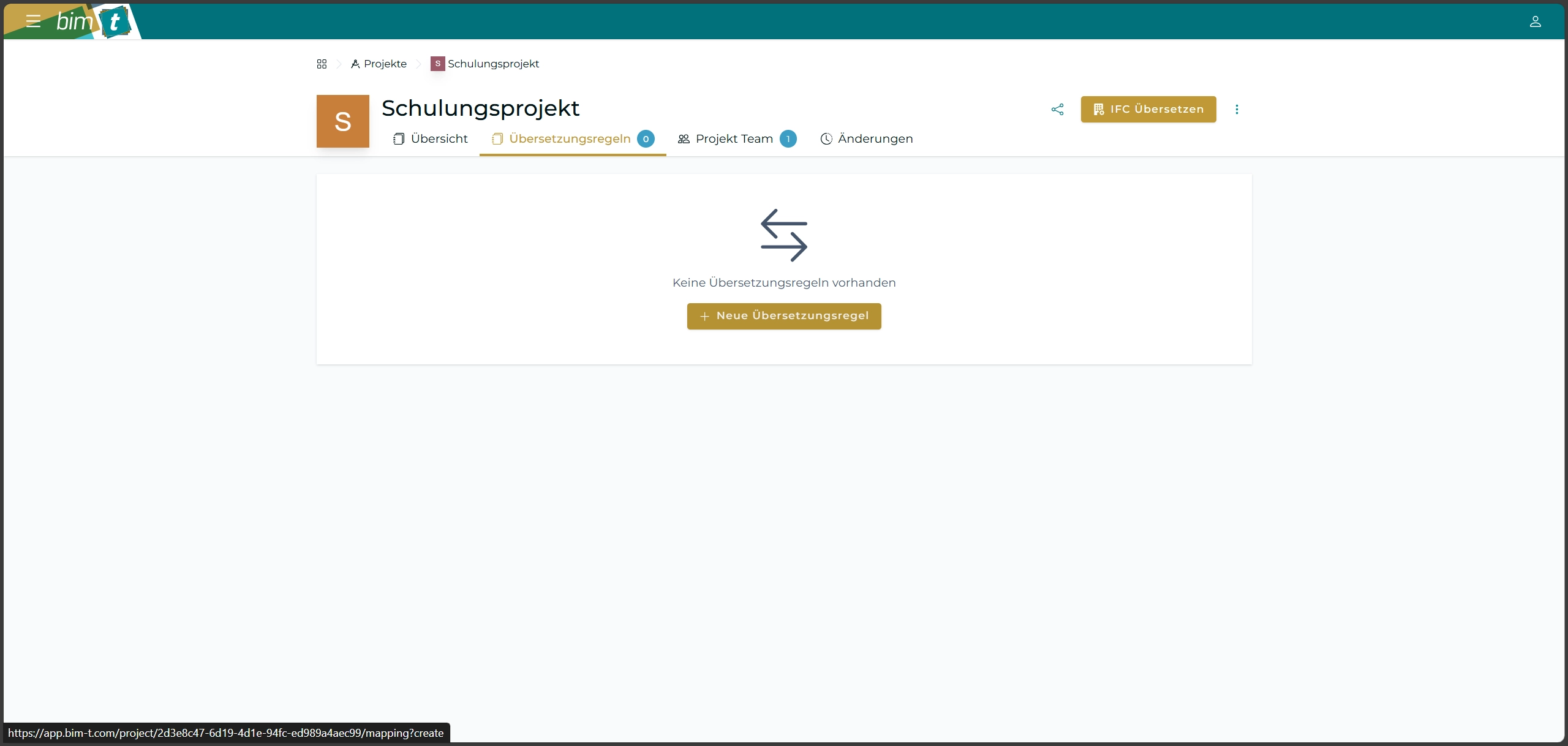The height and width of the screenshot is (746, 1568).
Task: Go to dashboard via grid breadcrumb icon
Action: [322, 64]
